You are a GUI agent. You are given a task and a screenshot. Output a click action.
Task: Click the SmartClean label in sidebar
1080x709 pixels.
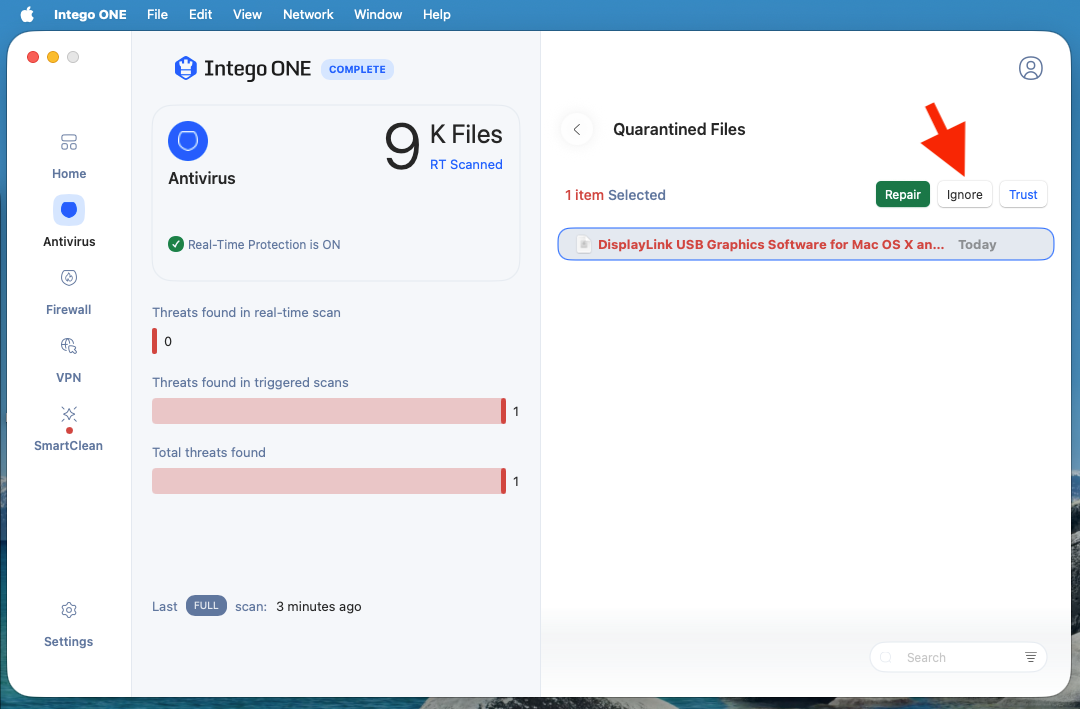tap(68, 446)
